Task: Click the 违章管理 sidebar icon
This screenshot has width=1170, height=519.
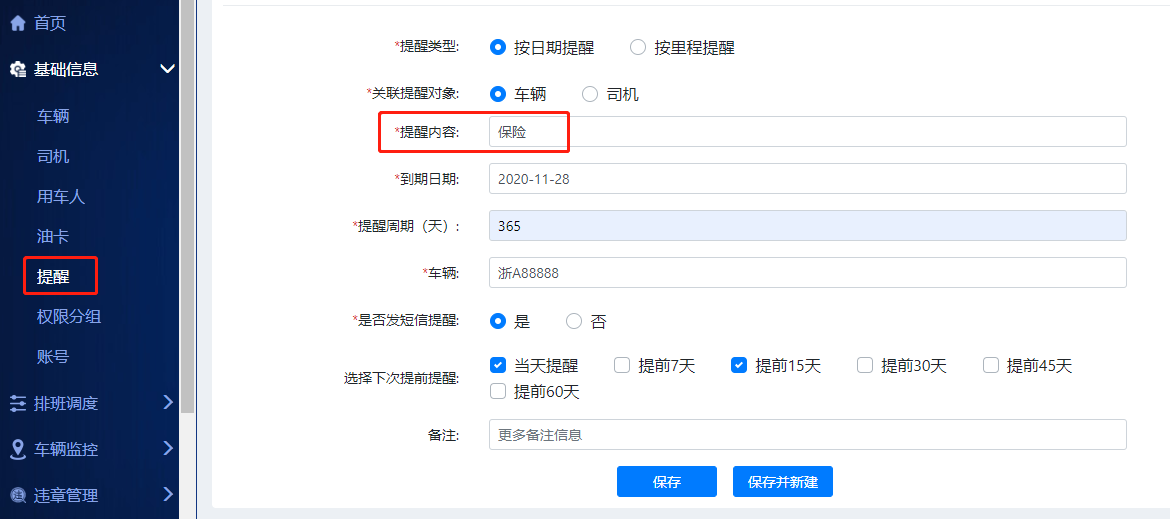Action: (x=18, y=495)
